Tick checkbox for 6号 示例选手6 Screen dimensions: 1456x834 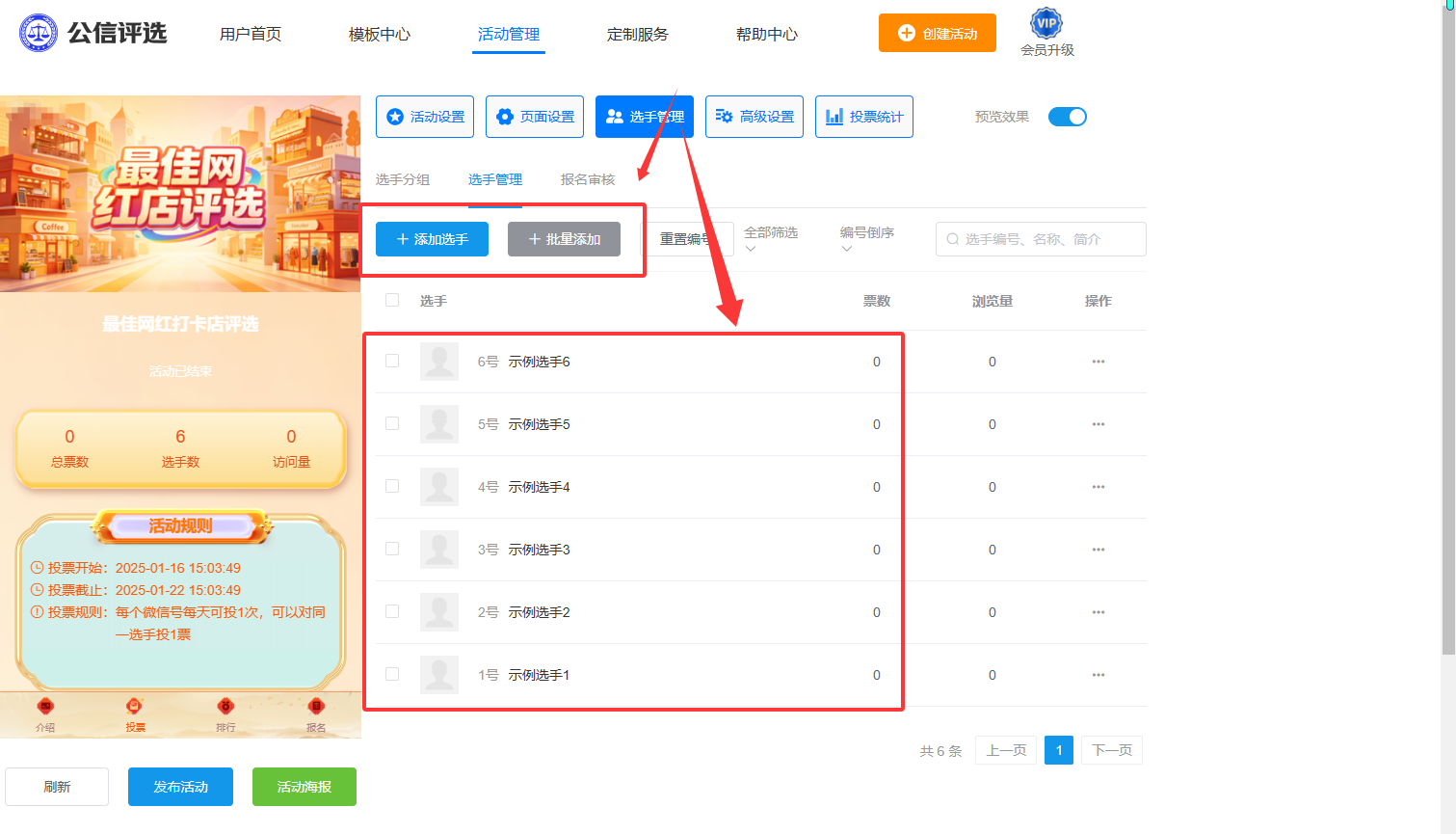(392, 361)
